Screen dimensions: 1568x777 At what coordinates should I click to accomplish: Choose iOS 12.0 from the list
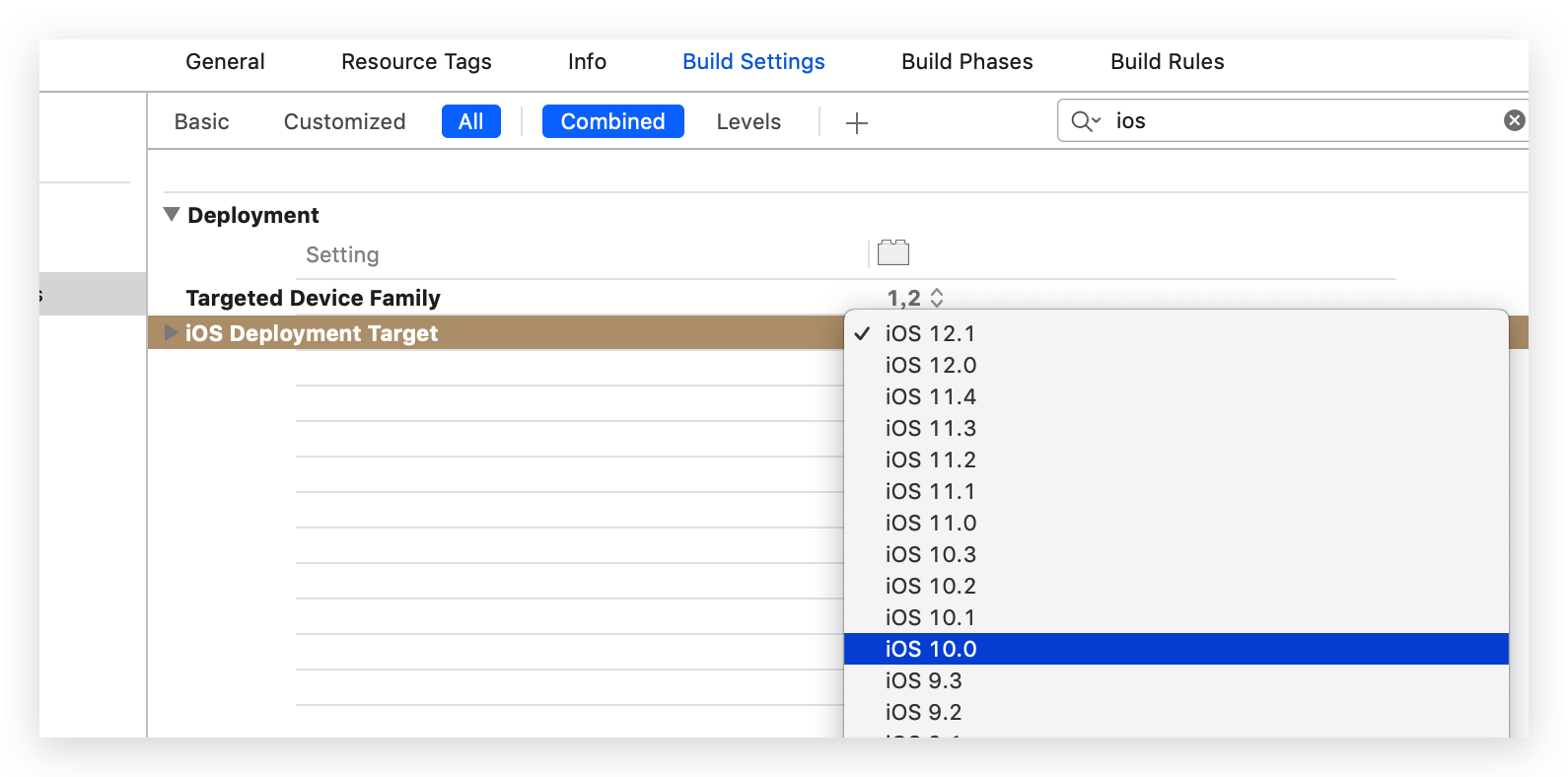1176,365
